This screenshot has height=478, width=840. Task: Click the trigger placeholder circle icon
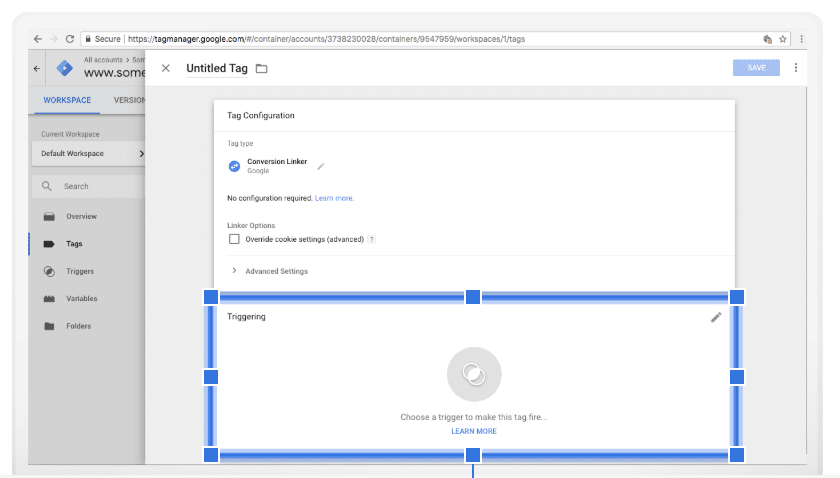(473, 374)
